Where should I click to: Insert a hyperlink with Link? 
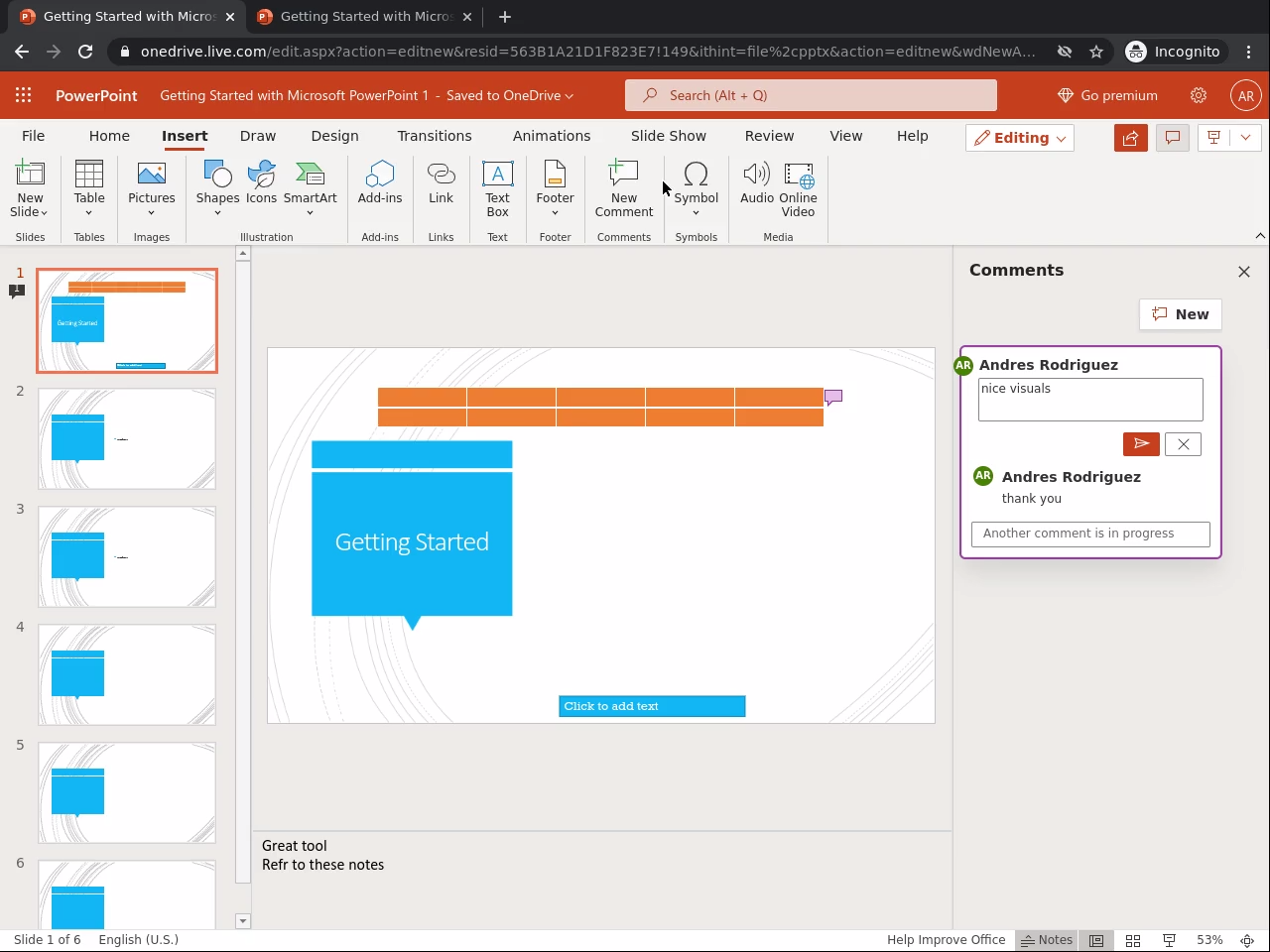point(441,182)
